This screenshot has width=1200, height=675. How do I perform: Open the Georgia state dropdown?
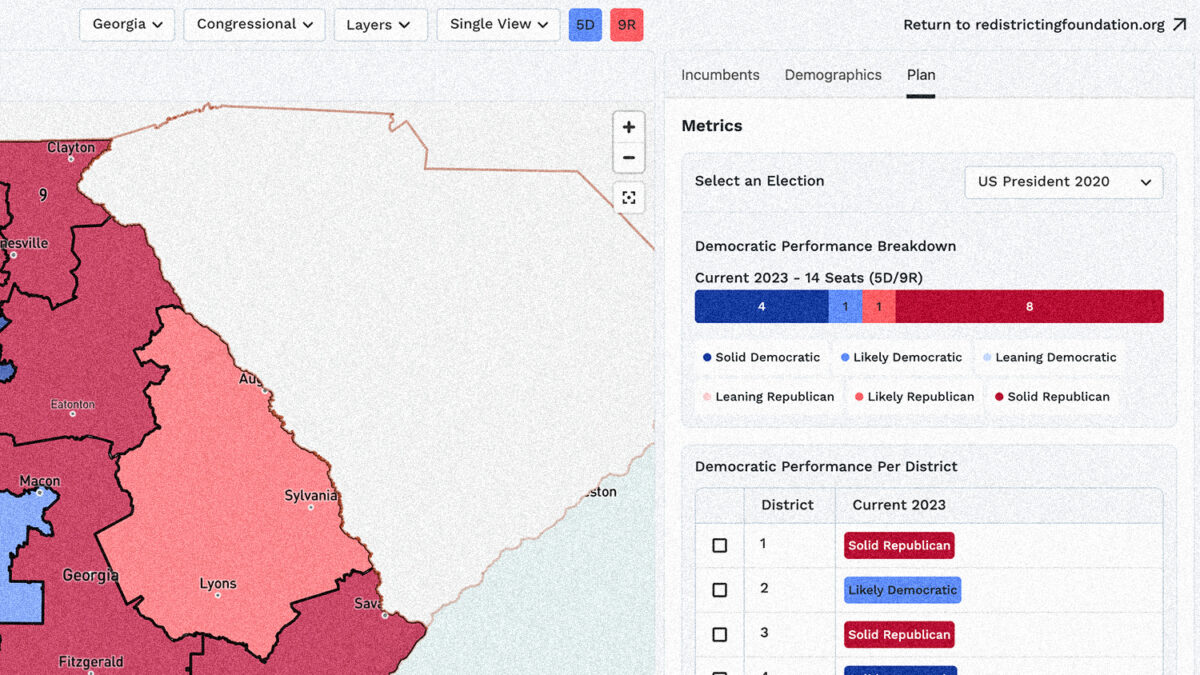coord(127,25)
